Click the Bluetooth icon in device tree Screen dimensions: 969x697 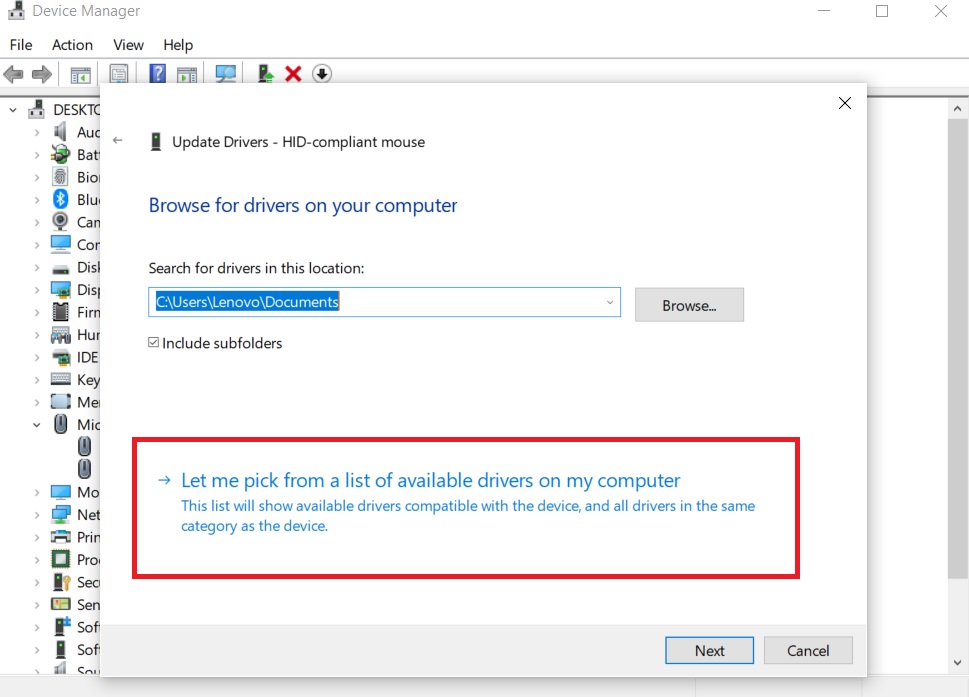click(61, 200)
